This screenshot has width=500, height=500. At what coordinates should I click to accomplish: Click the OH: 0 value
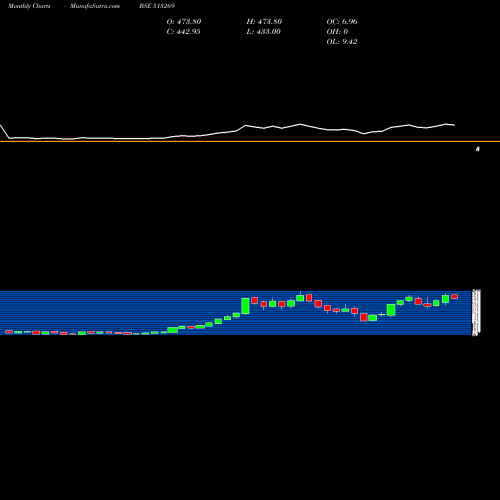[x=337, y=32]
